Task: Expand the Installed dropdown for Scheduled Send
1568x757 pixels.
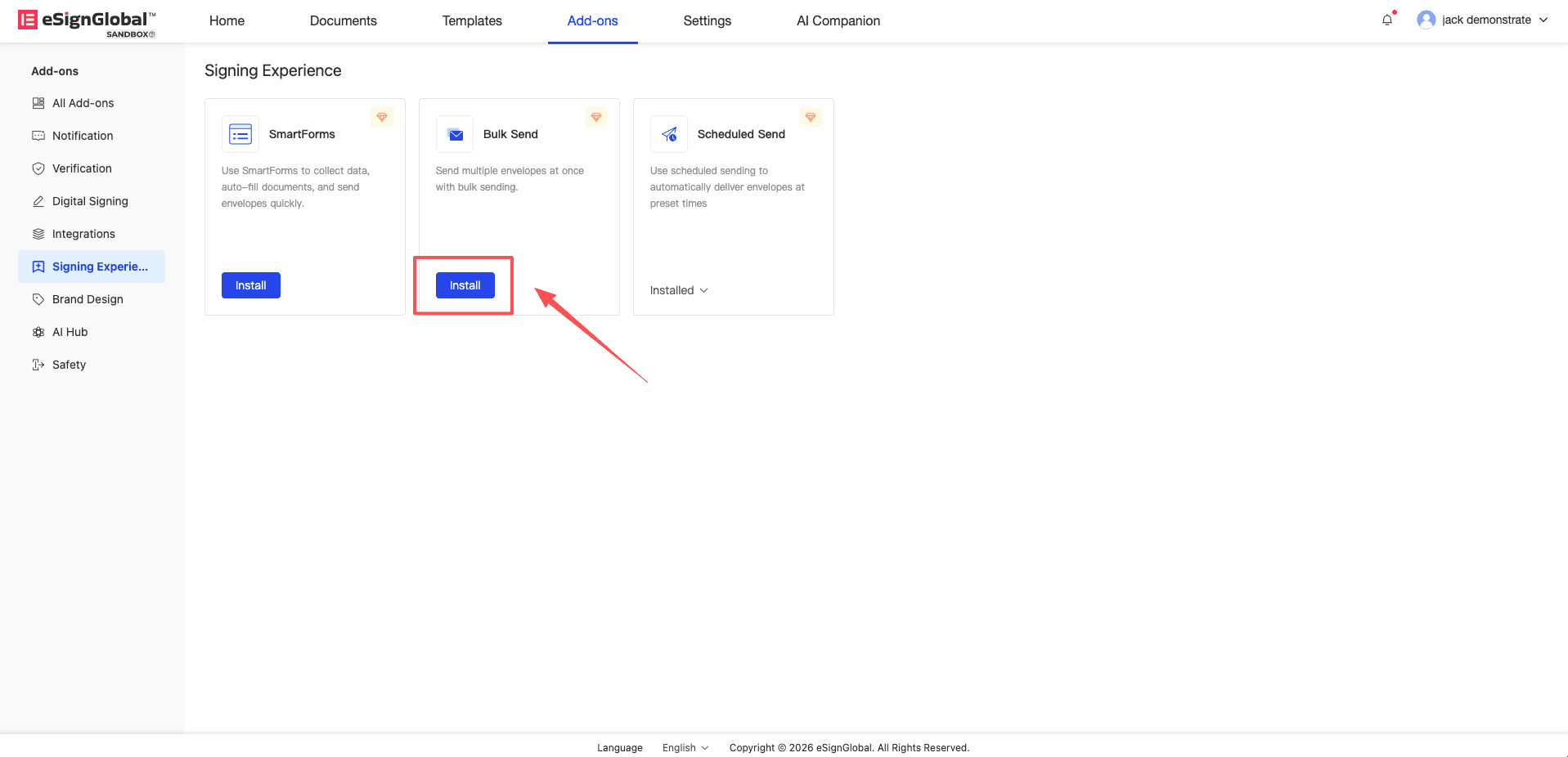Action: pos(679,290)
